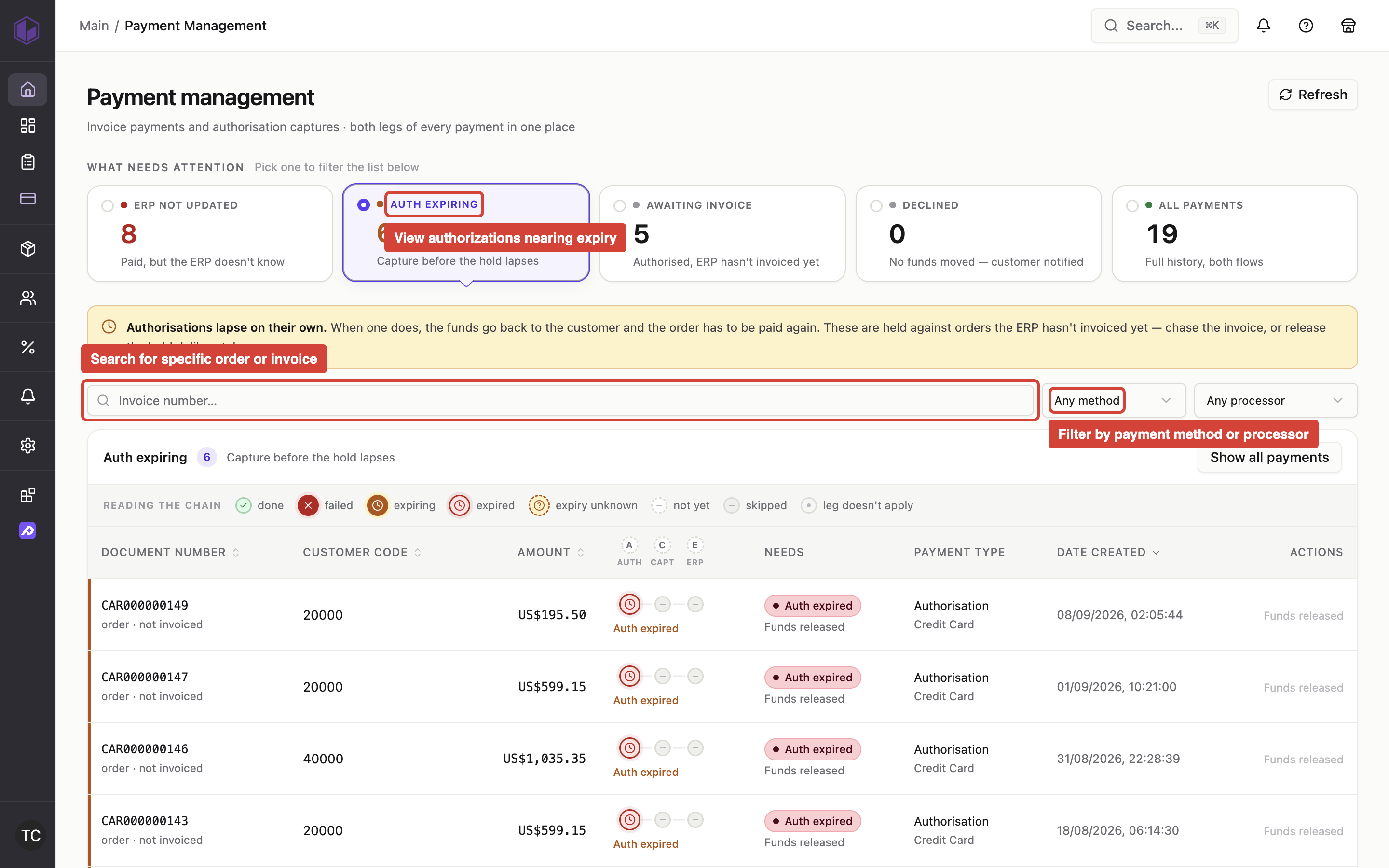
Task: Open the sidebar bell notifications icon
Action: pyautogui.click(x=27, y=396)
